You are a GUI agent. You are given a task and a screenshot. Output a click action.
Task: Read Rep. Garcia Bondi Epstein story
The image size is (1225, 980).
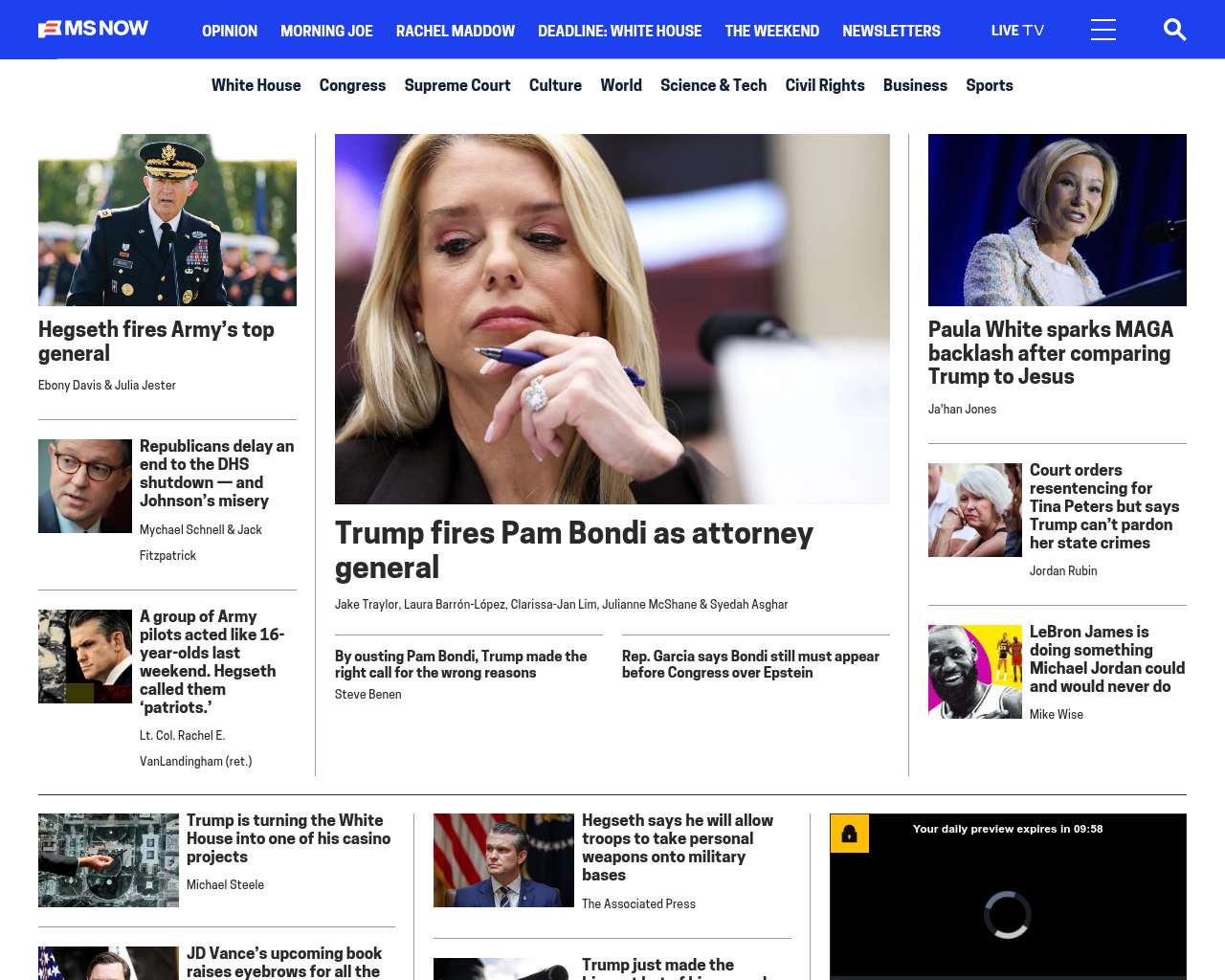click(750, 664)
